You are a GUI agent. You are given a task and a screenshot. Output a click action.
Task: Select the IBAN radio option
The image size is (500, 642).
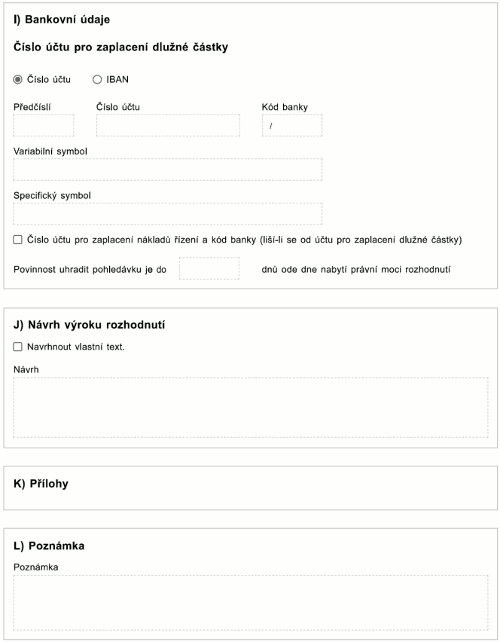coord(97,79)
